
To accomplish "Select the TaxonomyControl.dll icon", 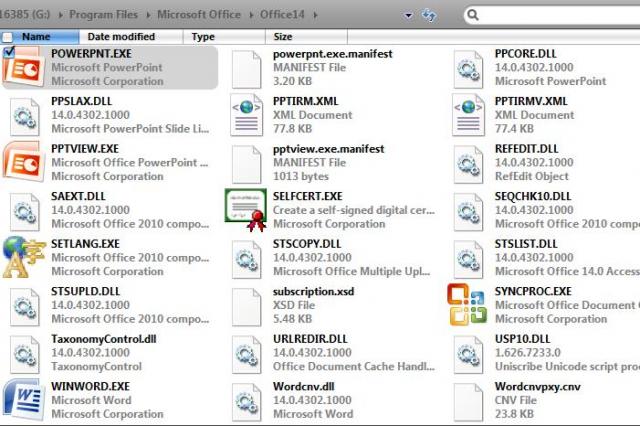I will pyautogui.click(x=24, y=355).
